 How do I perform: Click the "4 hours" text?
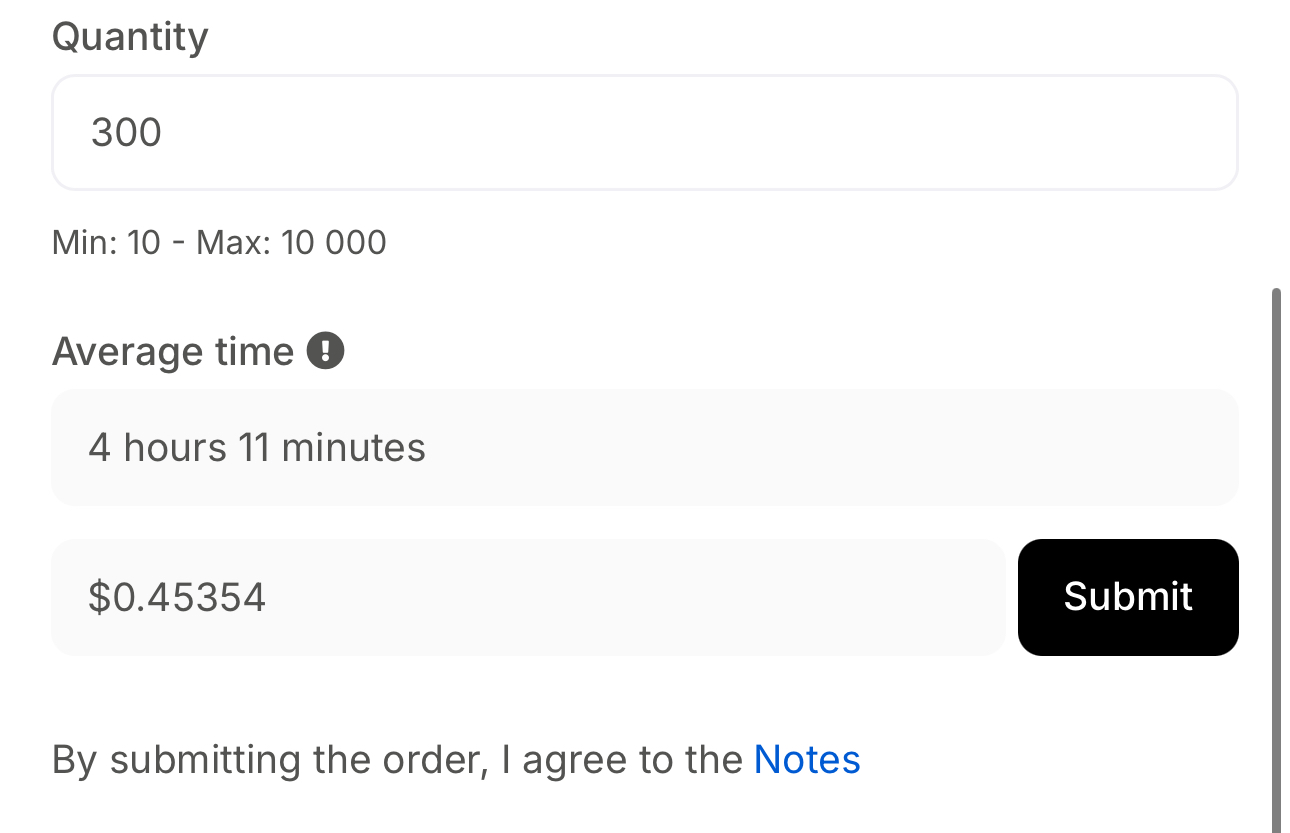tap(157, 447)
